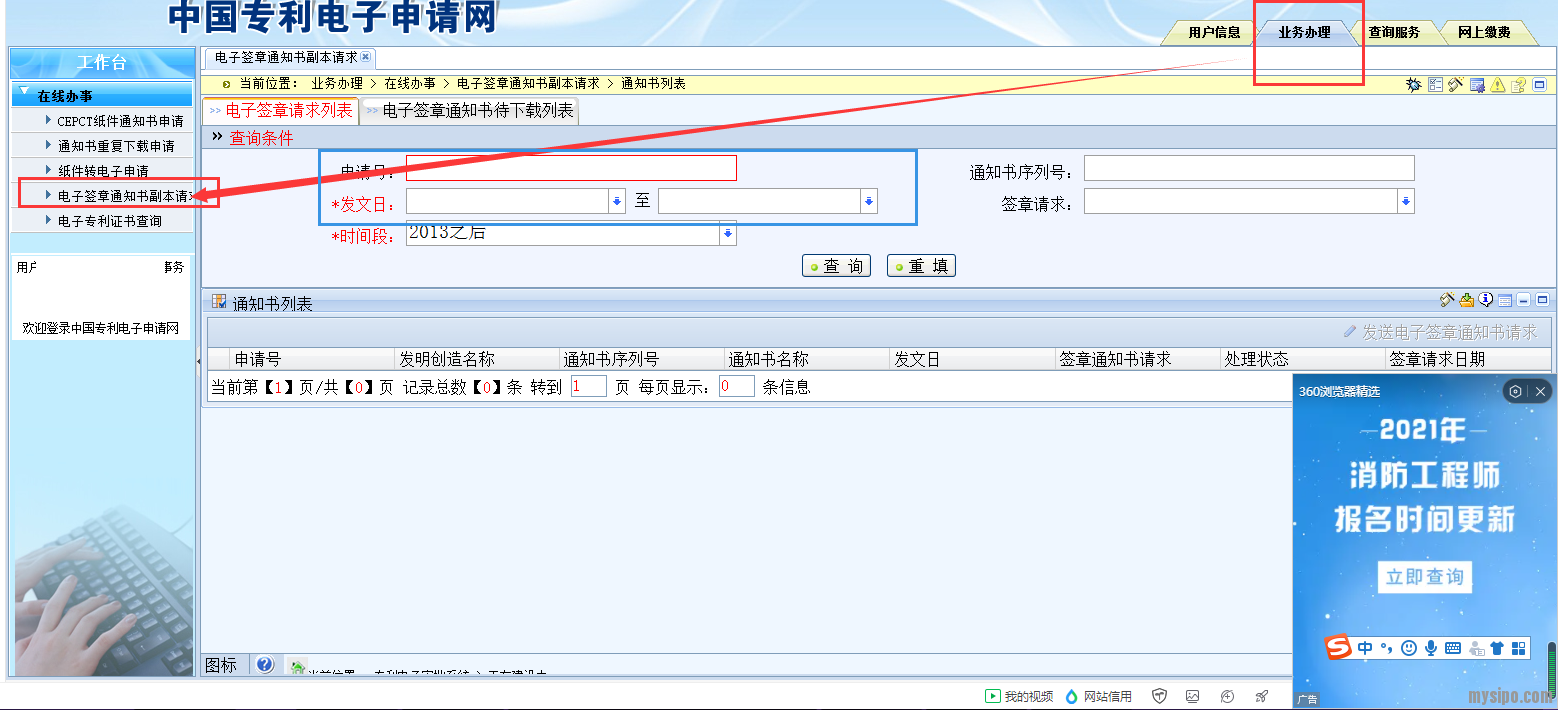This screenshot has width=1558, height=710.
Task: Click the rocket accelerator icon in status bar
Action: [1262, 696]
